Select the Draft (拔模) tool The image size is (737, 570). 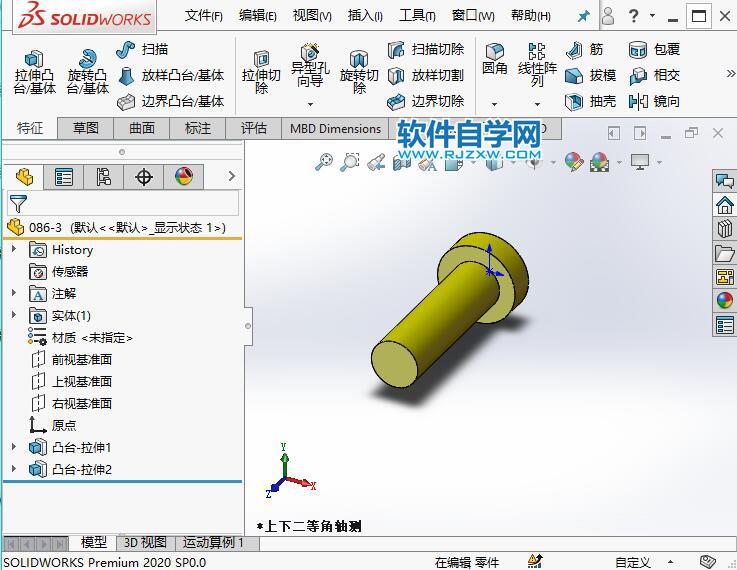point(590,75)
